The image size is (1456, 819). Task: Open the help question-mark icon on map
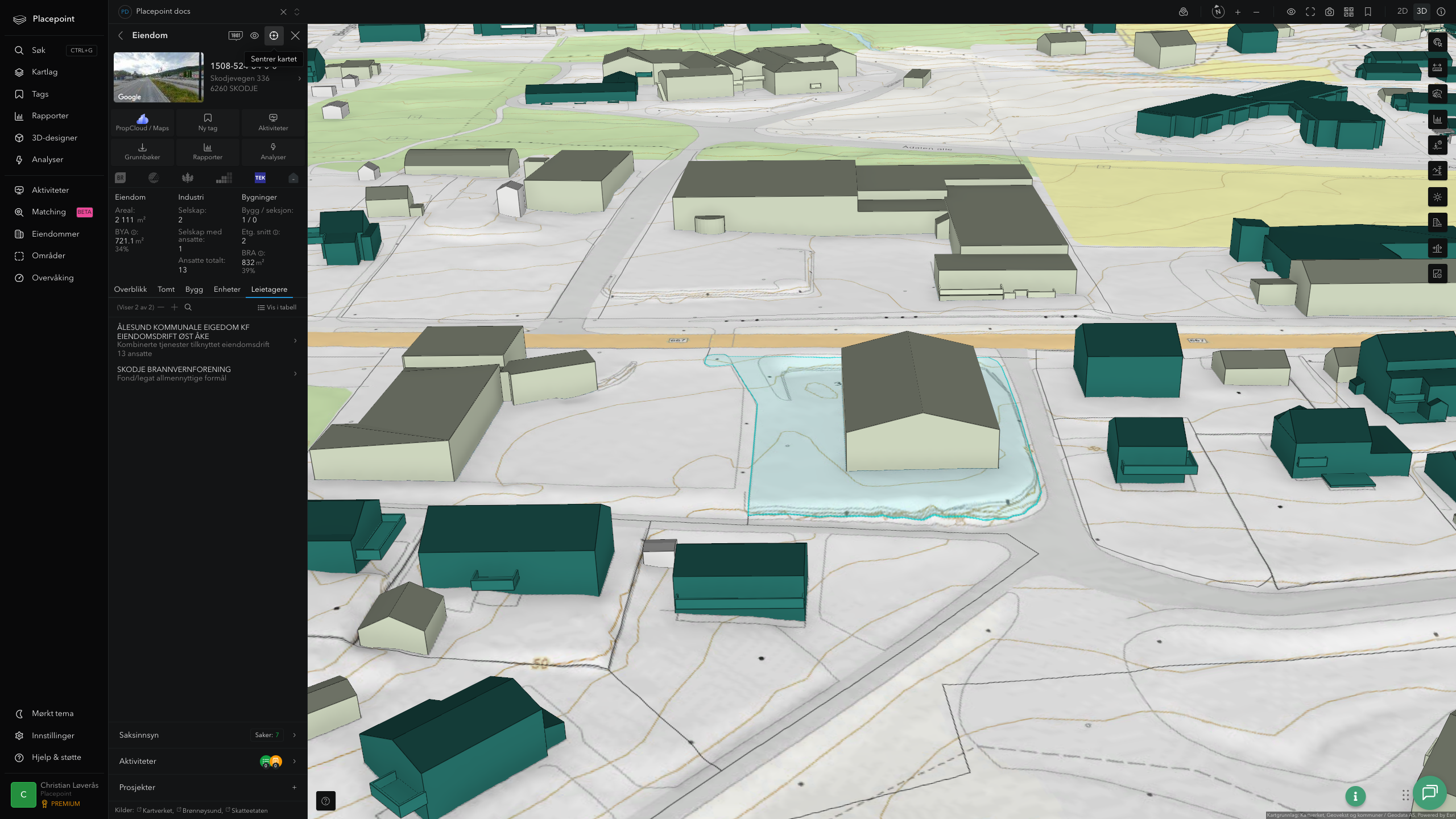point(326,801)
